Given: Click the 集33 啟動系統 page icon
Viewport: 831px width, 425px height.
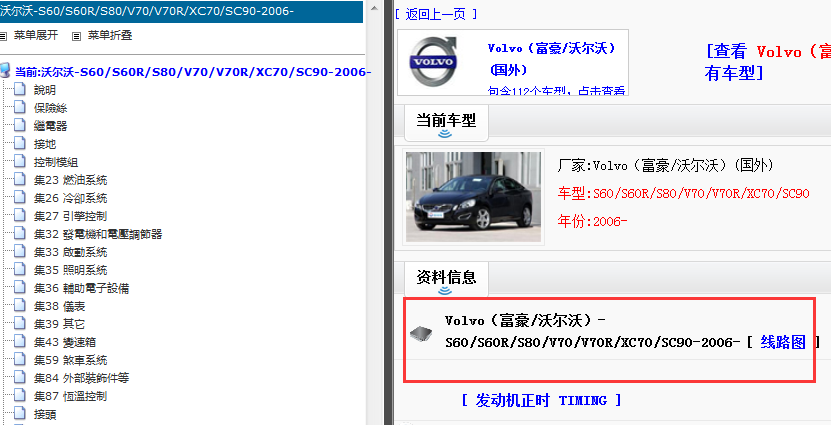Looking at the screenshot, I should [x=20, y=251].
